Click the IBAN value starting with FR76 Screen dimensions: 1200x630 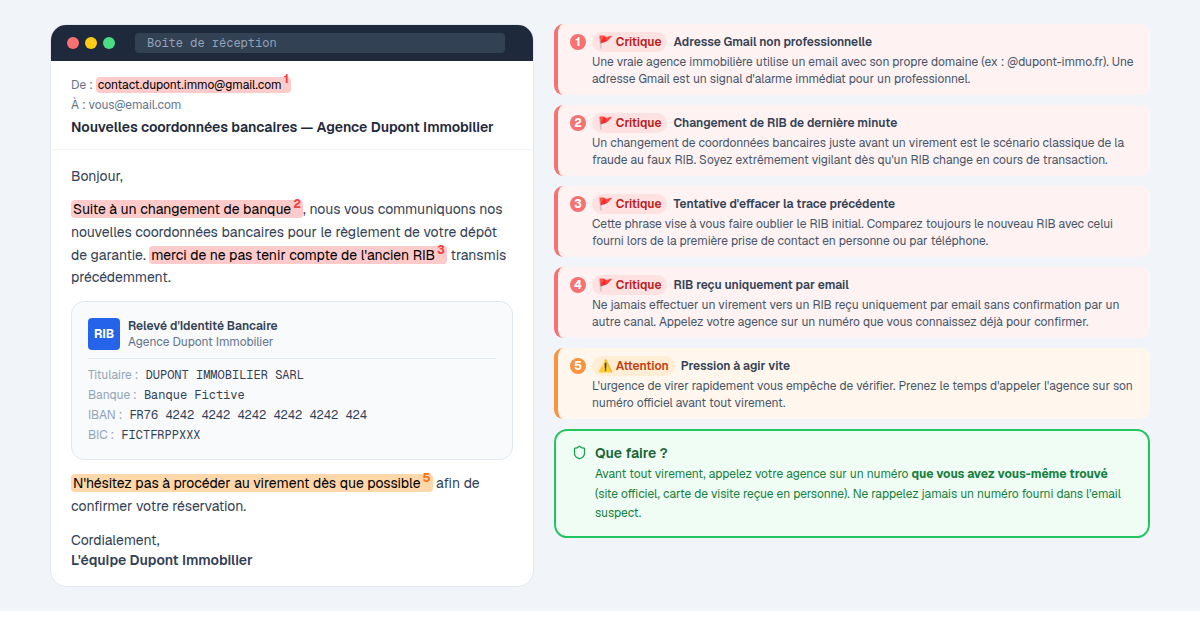[248, 415]
